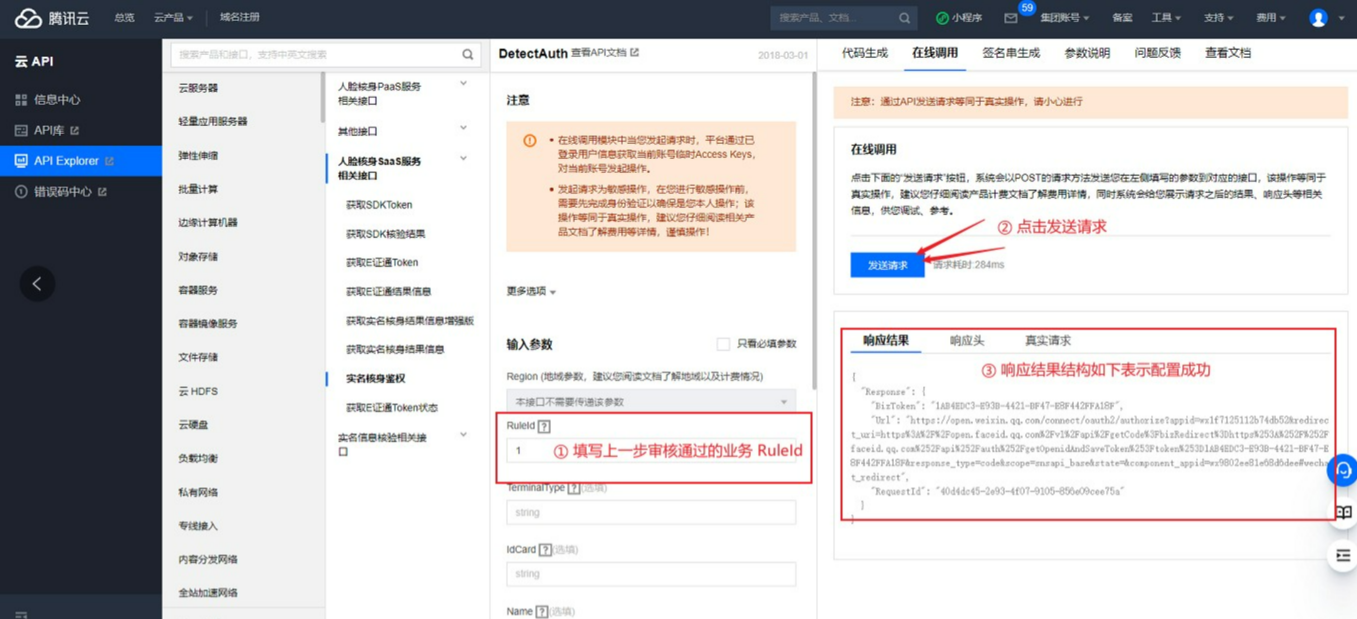Screen dimensions: 1357x619
Task: Switch to the 查看文档 tab
Action: click(x=1228, y=53)
